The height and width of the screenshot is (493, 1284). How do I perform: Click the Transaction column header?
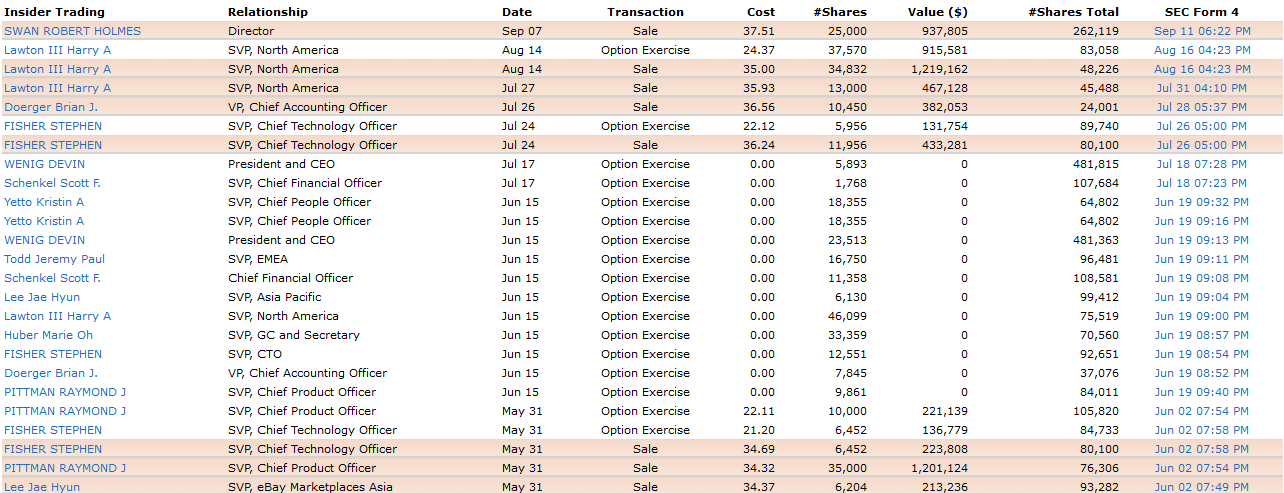pyautogui.click(x=645, y=12)
